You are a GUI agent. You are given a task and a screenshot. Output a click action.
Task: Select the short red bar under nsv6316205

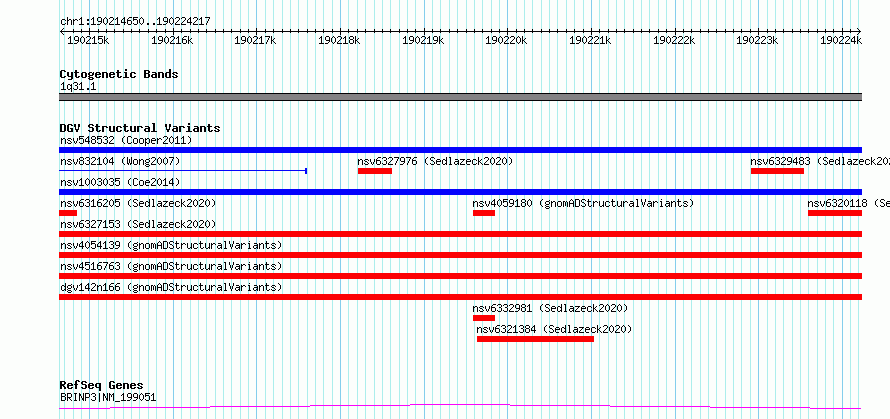pyautogui.click(x=68, y=213)
